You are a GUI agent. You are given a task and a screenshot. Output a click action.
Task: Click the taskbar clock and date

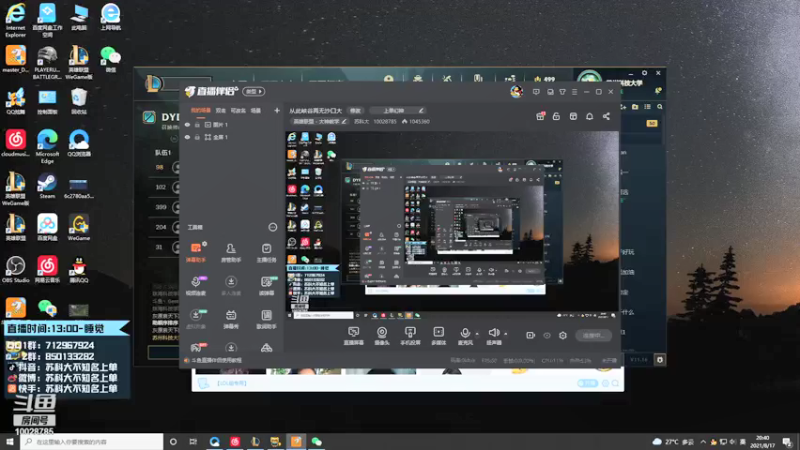tap(763, 442)
